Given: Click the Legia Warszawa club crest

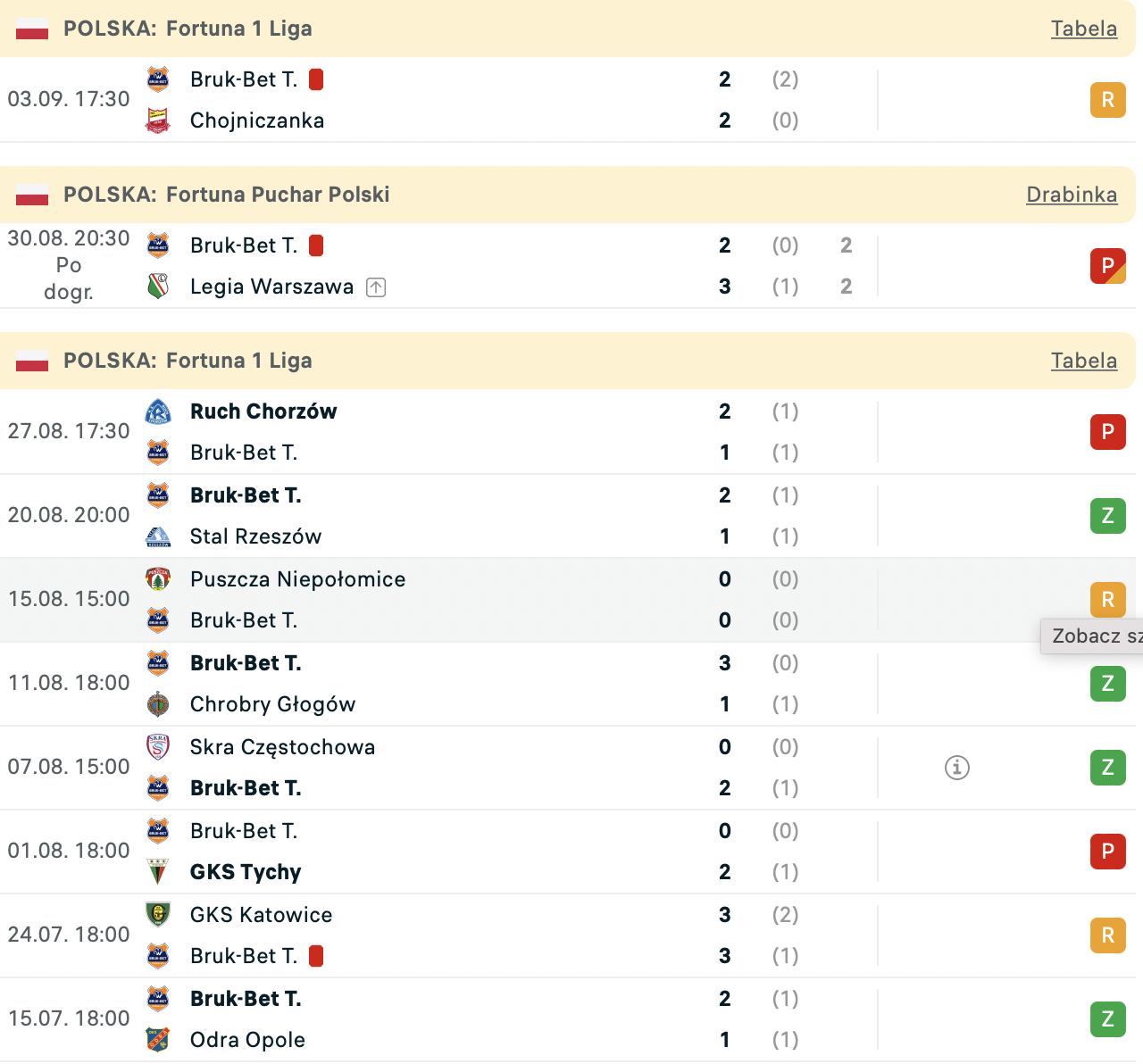Looking at the screenshot, I should tap(158, 287).
